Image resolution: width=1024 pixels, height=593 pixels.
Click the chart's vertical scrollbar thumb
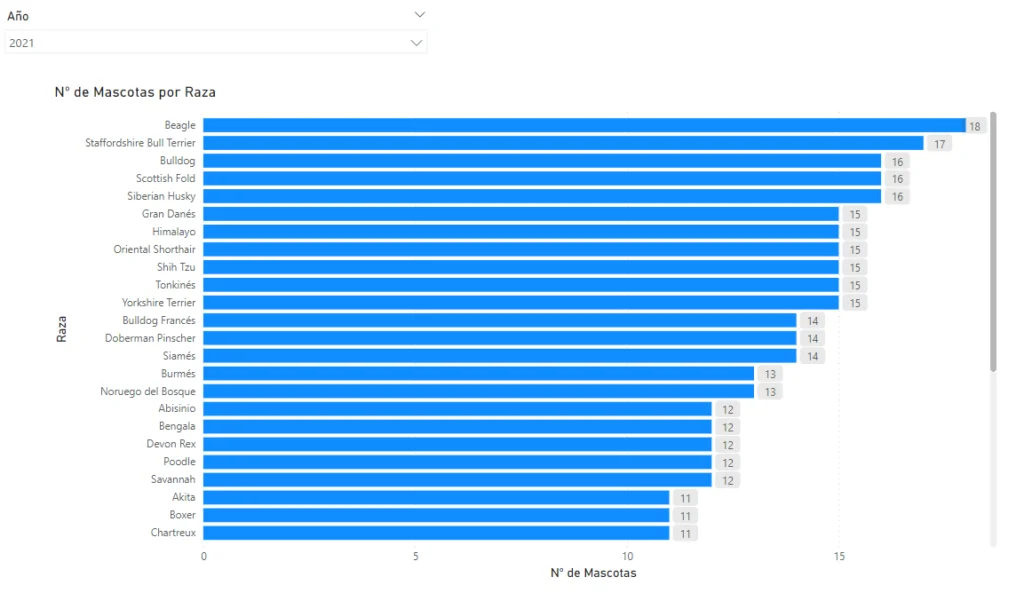click(993, 240)
